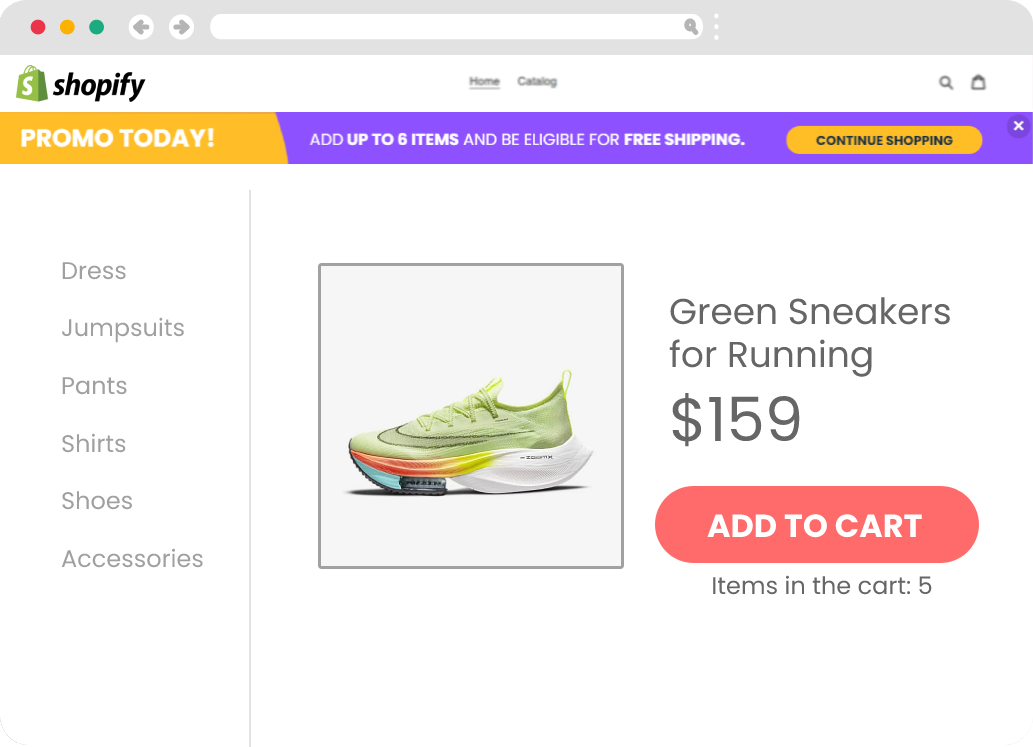This screenshot has width=1033, height=747.
Task: Browse the Accessories category
Action: pyautogui.click(x=132, y=559)
